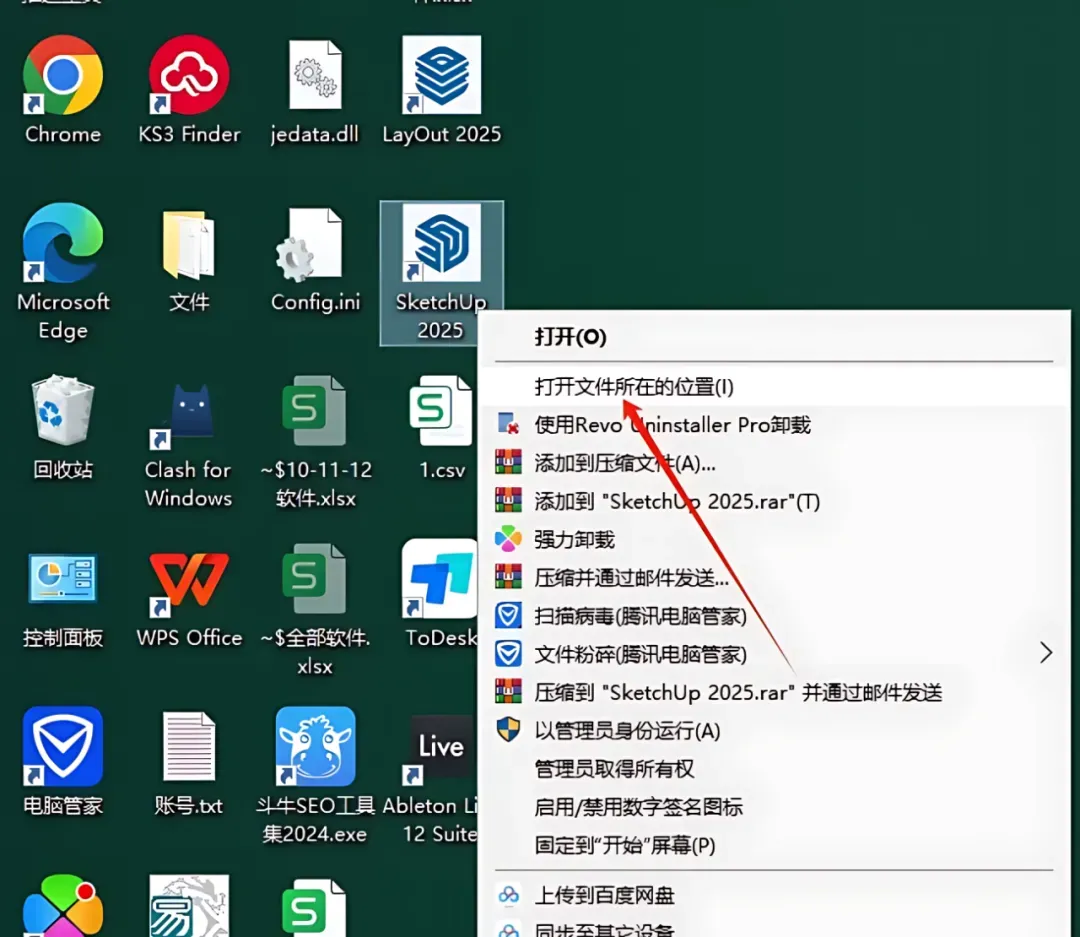Choose 上传到百度网盘
The image size is (1080, 937).
point(774,895)
